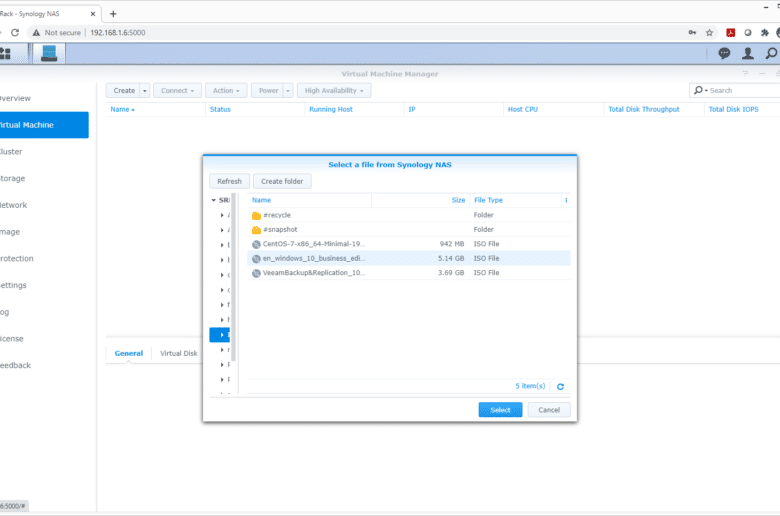Sort by Total Disk Throughput column
The width and height of the screenshot is (780, 516).
[x=654, y=109]
